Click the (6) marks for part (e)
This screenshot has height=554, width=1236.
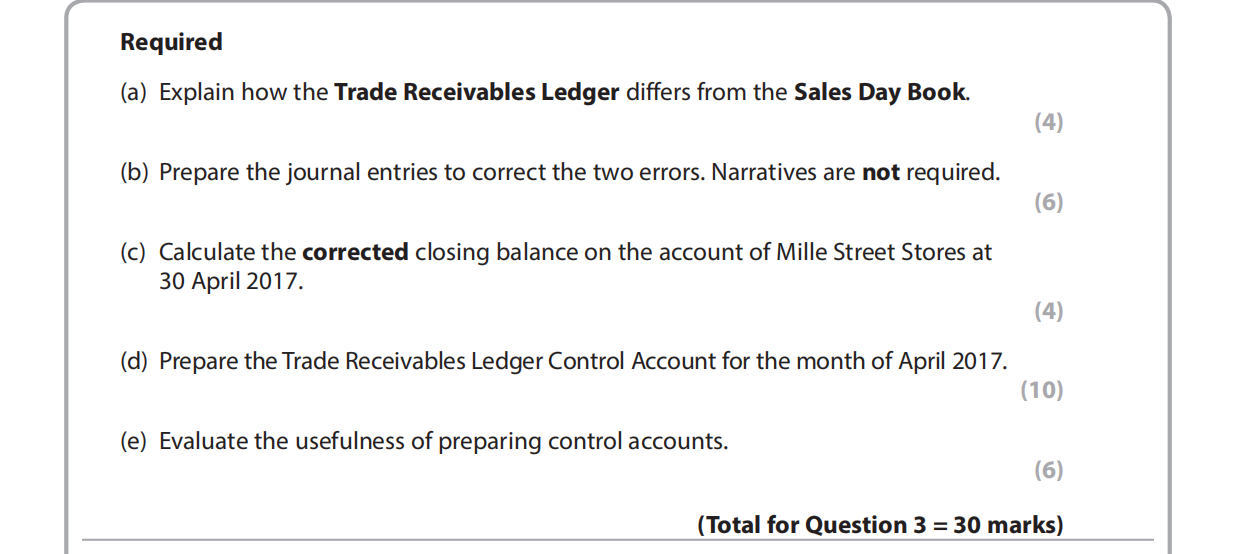click(1048, 471)
